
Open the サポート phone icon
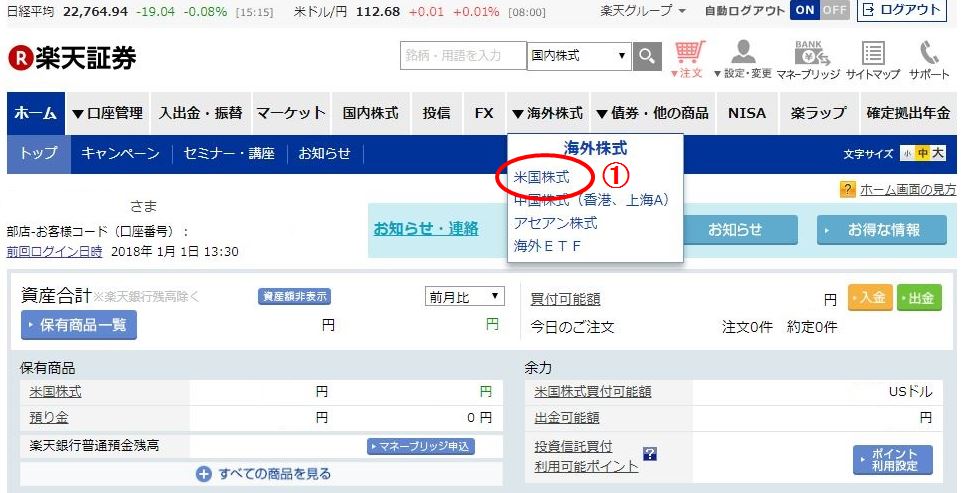[x=929, y=59]
